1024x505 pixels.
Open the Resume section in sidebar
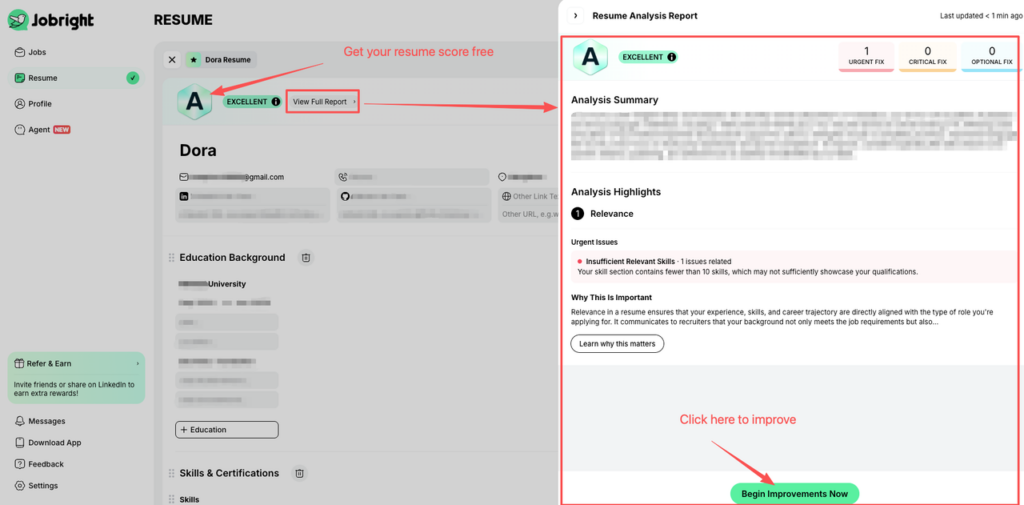click(76, 78)
